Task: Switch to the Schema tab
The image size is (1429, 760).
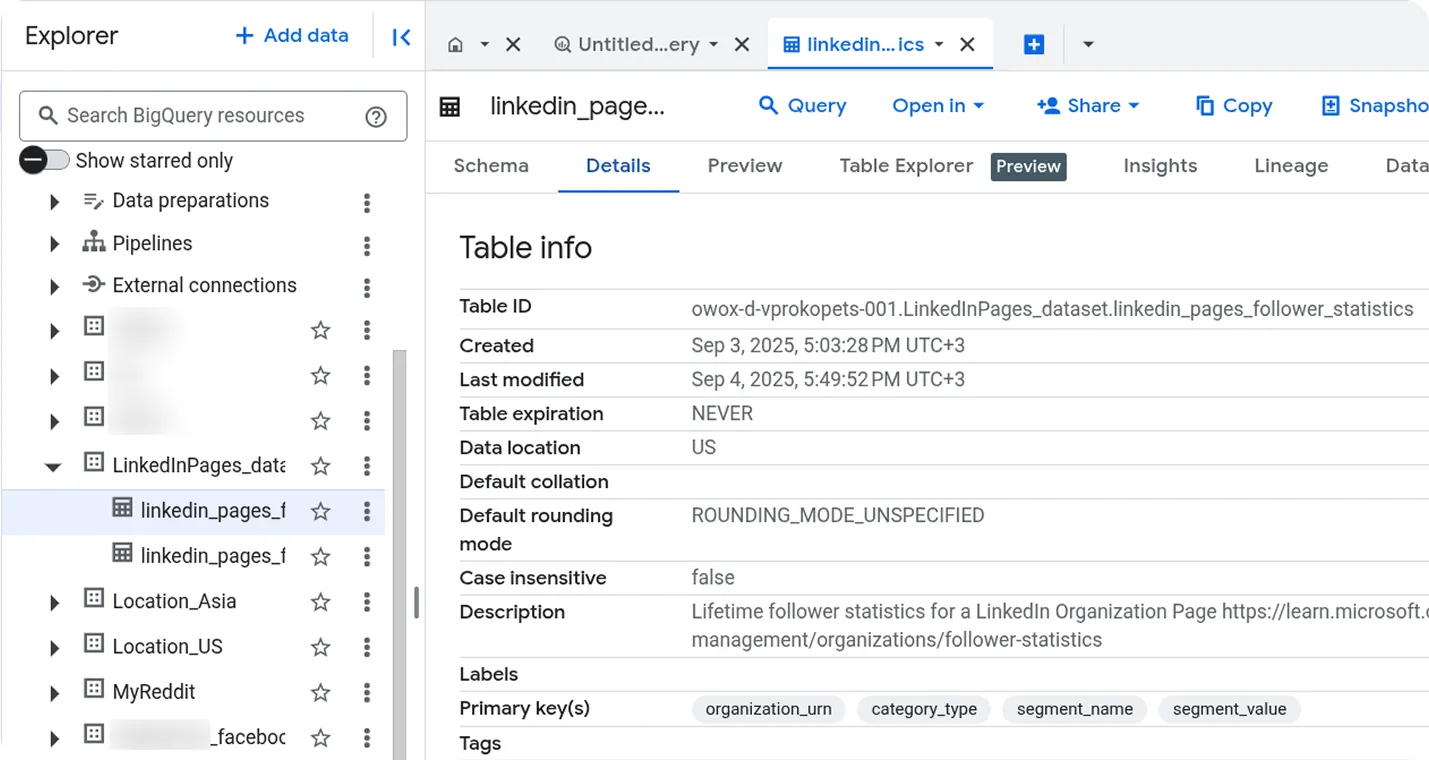Action: click(490, 166)
